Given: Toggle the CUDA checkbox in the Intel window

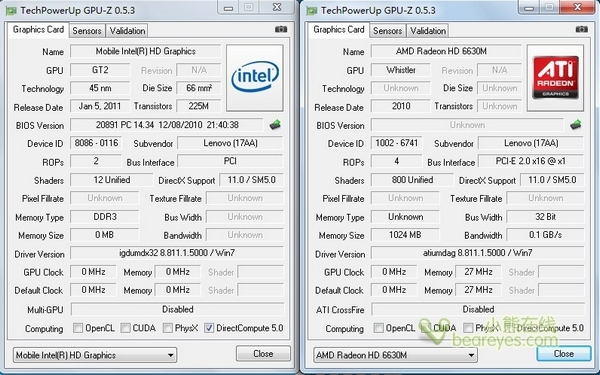Looking at the screenshot, I should [125, 328].
